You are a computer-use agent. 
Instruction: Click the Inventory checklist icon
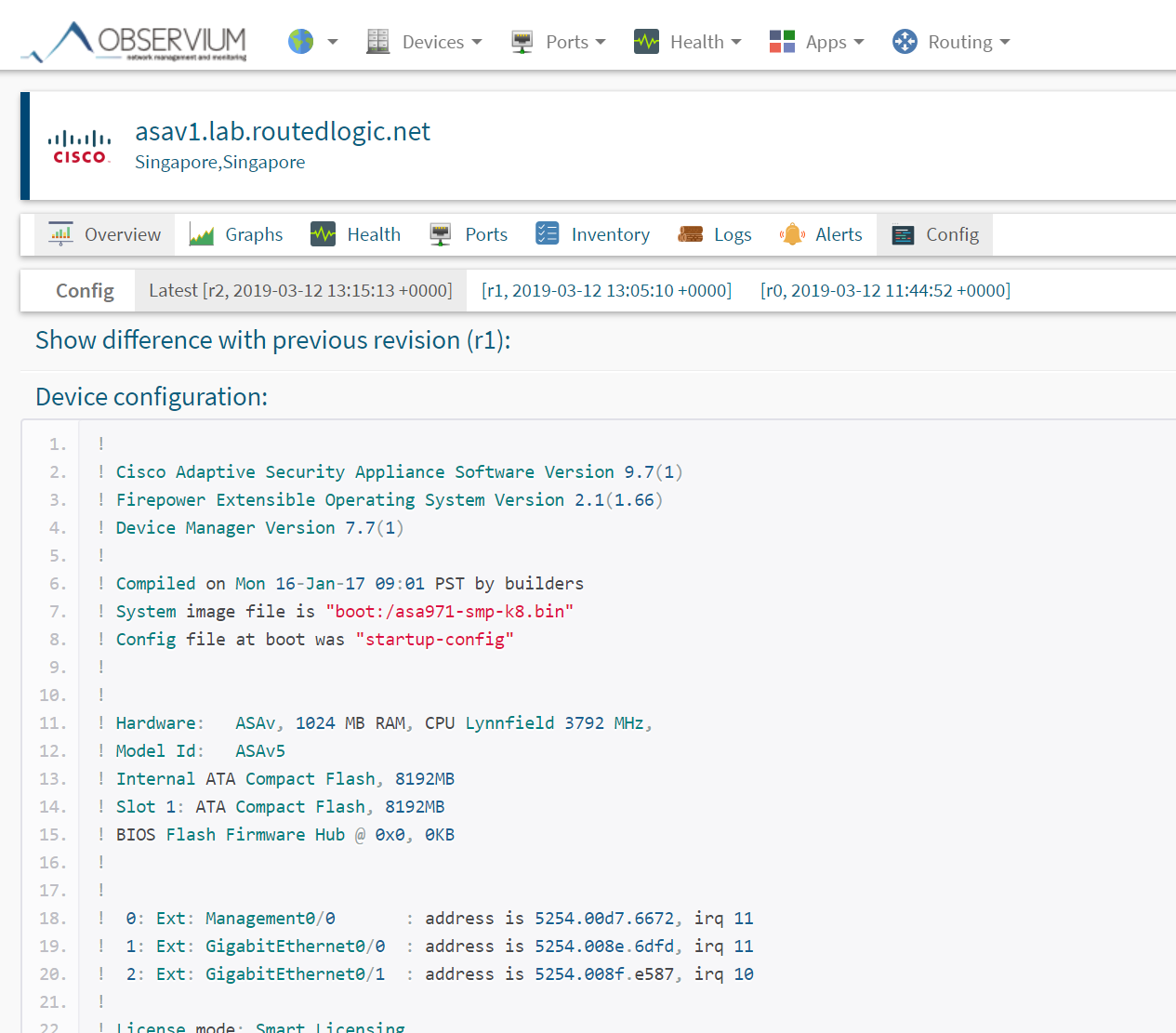548,234
